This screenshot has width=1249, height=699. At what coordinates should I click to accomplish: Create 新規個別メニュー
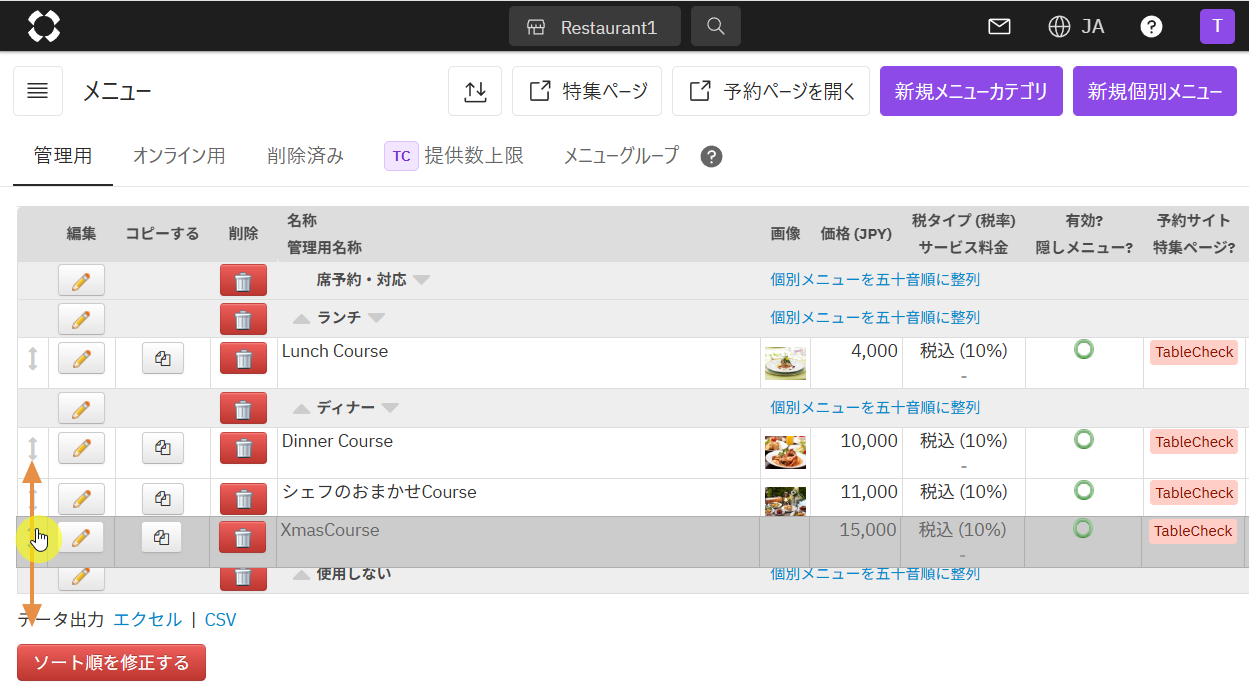click(x=1155, y=92)
